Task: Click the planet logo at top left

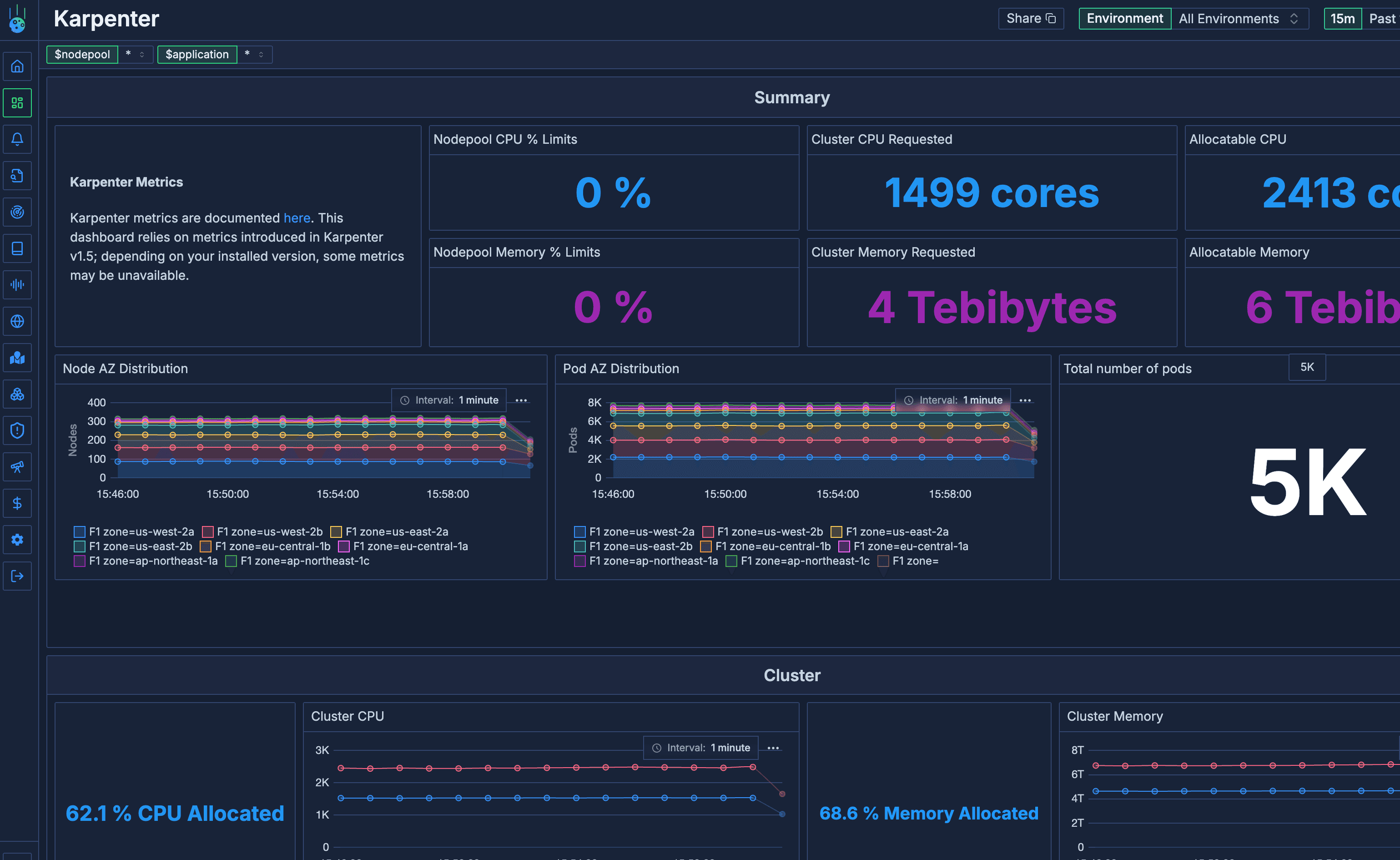Action: point(18,19)
